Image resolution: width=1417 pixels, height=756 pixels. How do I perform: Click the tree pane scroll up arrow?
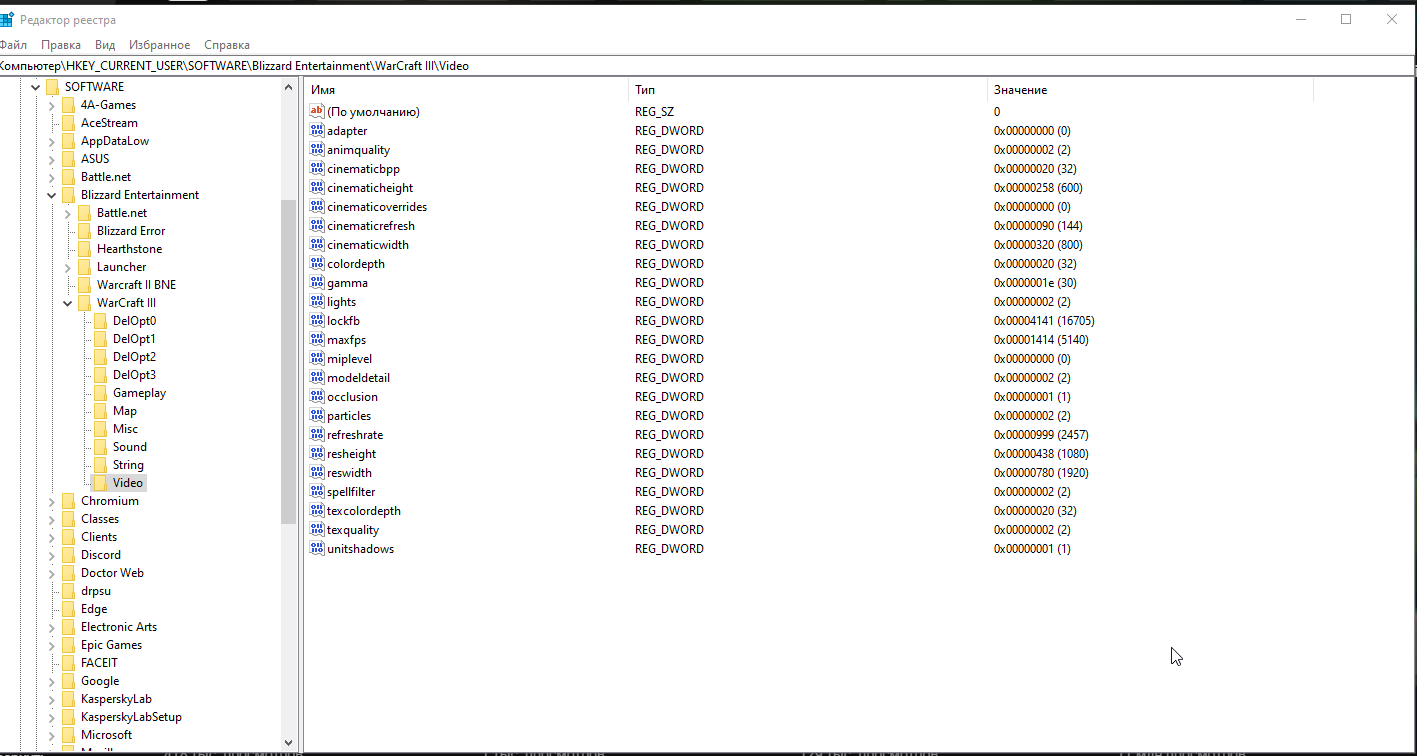(x=289, y=87)
